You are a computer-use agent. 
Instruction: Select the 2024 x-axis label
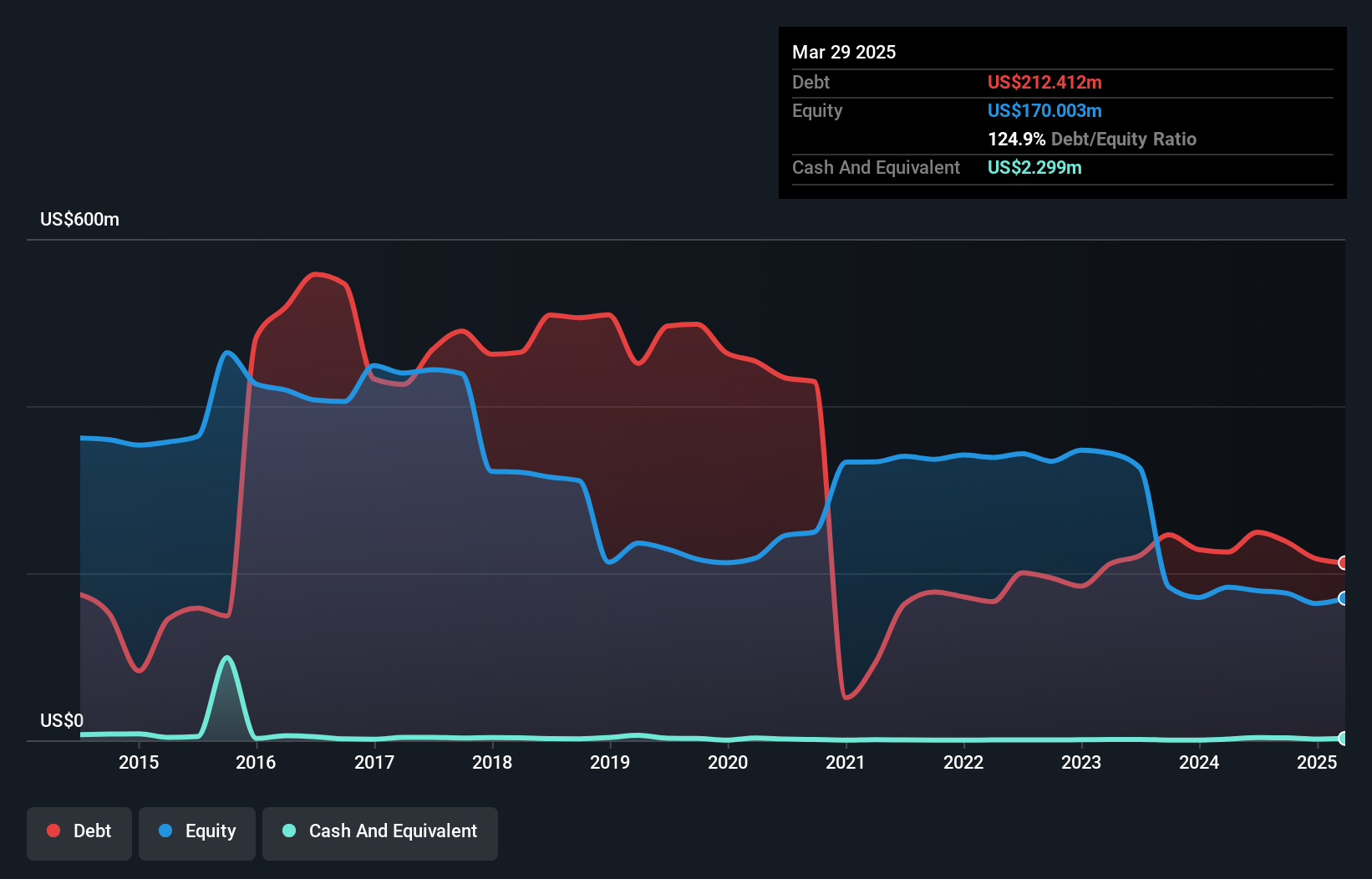pos(1199,762)
